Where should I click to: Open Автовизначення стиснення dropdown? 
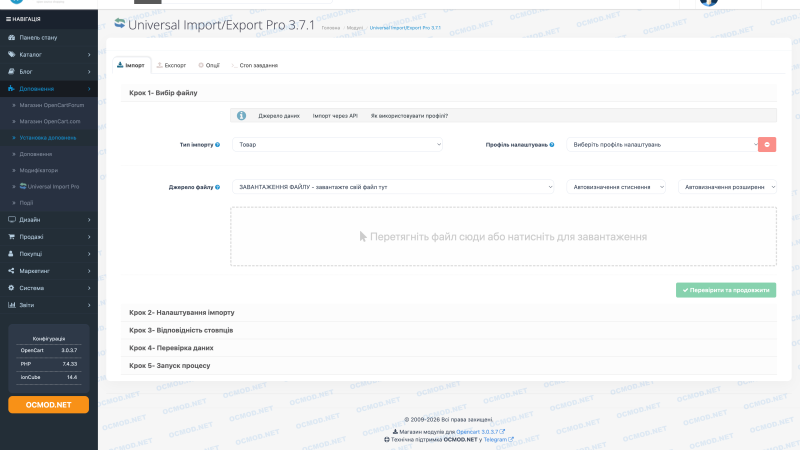616,187
